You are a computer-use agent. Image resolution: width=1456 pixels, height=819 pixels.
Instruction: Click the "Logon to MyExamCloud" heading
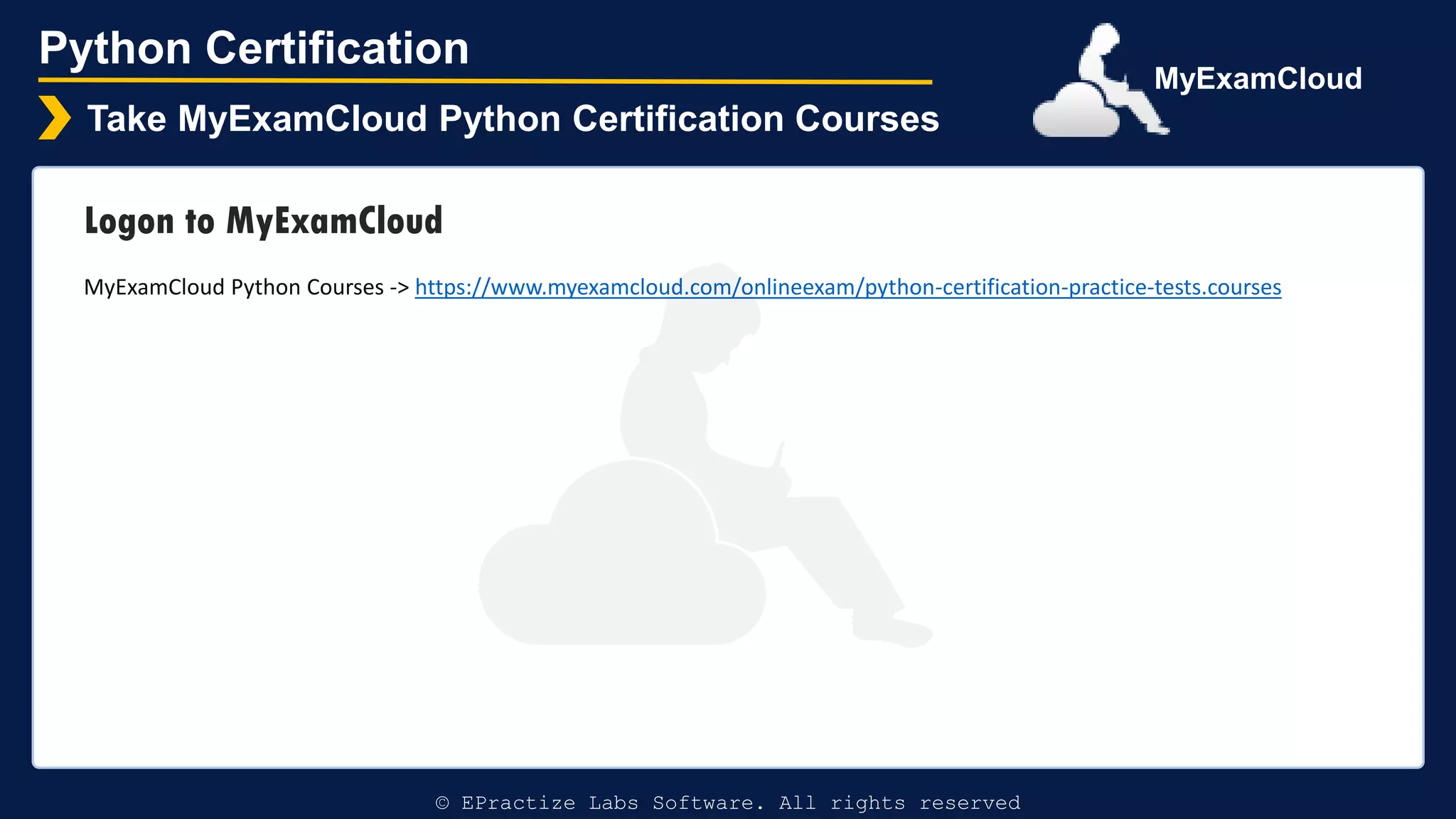click(263, 220)
